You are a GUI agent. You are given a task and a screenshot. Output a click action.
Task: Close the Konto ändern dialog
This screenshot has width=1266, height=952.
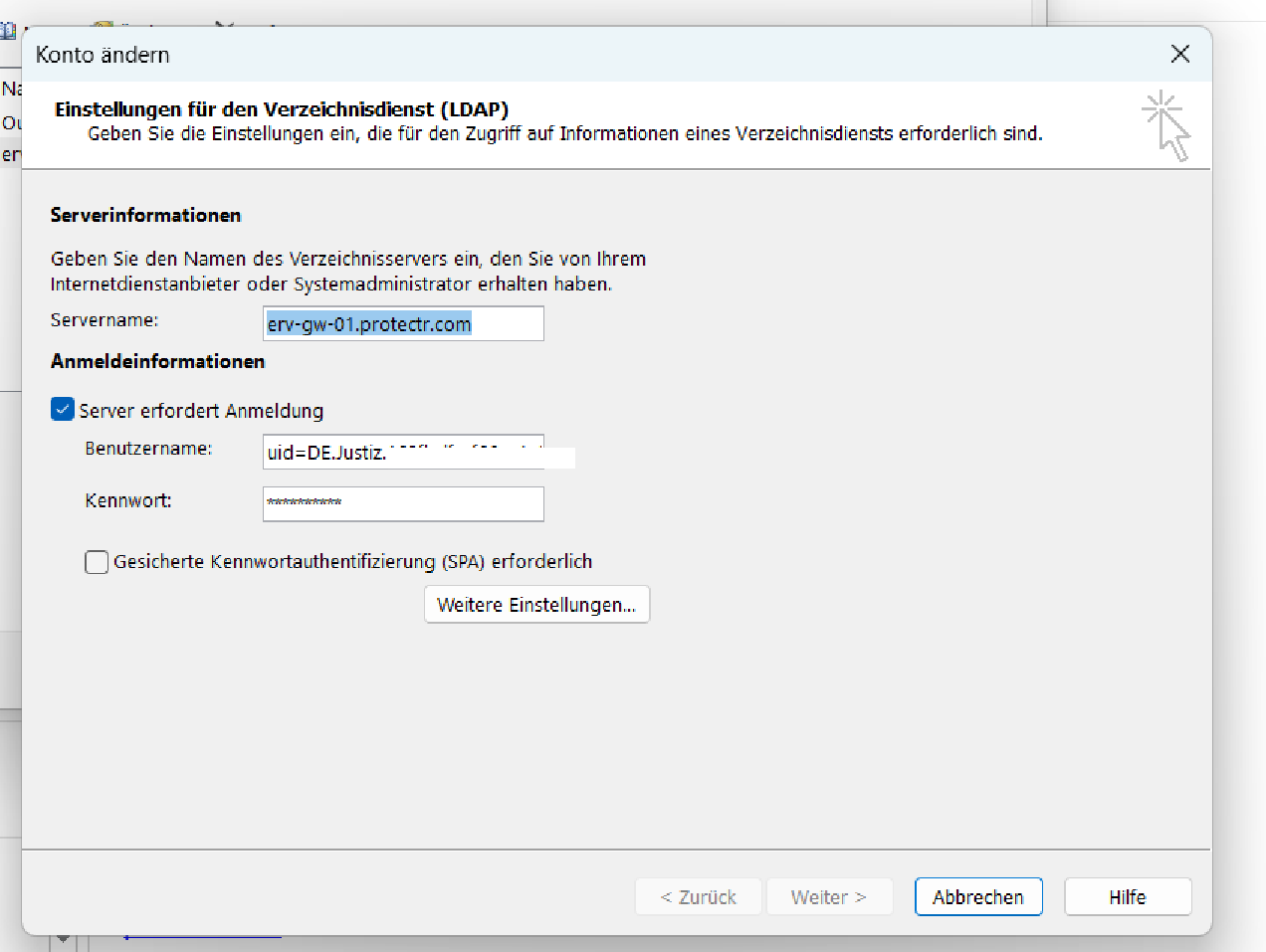pyautogui.click(x=1179, y=54)
